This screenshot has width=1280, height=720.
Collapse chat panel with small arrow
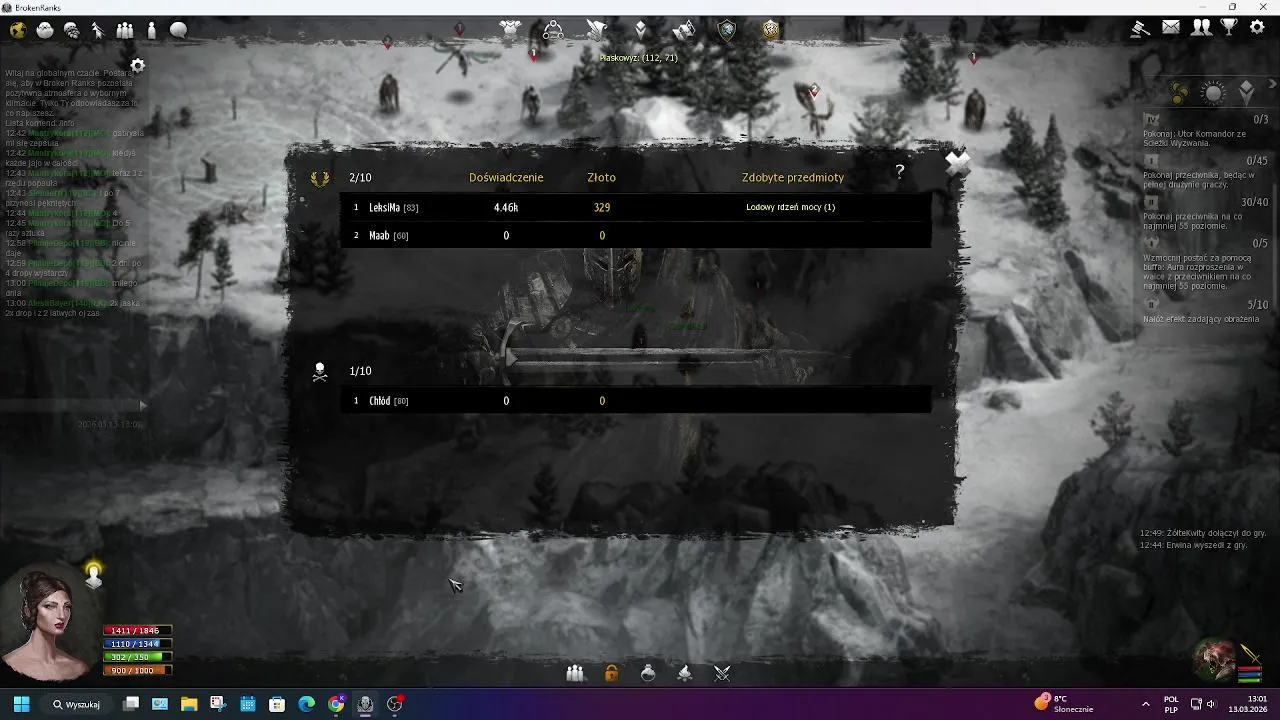142,405
